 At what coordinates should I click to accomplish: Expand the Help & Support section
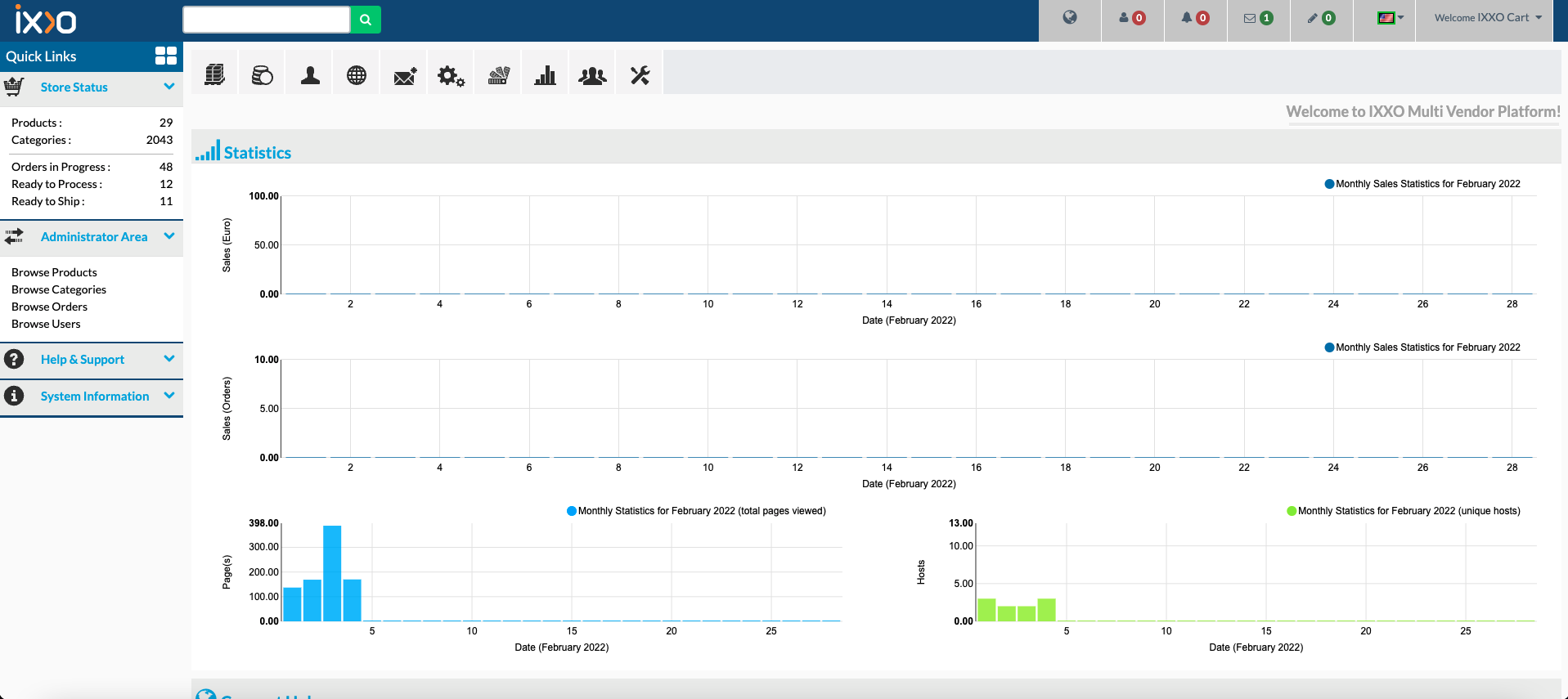tap(169, 359)
